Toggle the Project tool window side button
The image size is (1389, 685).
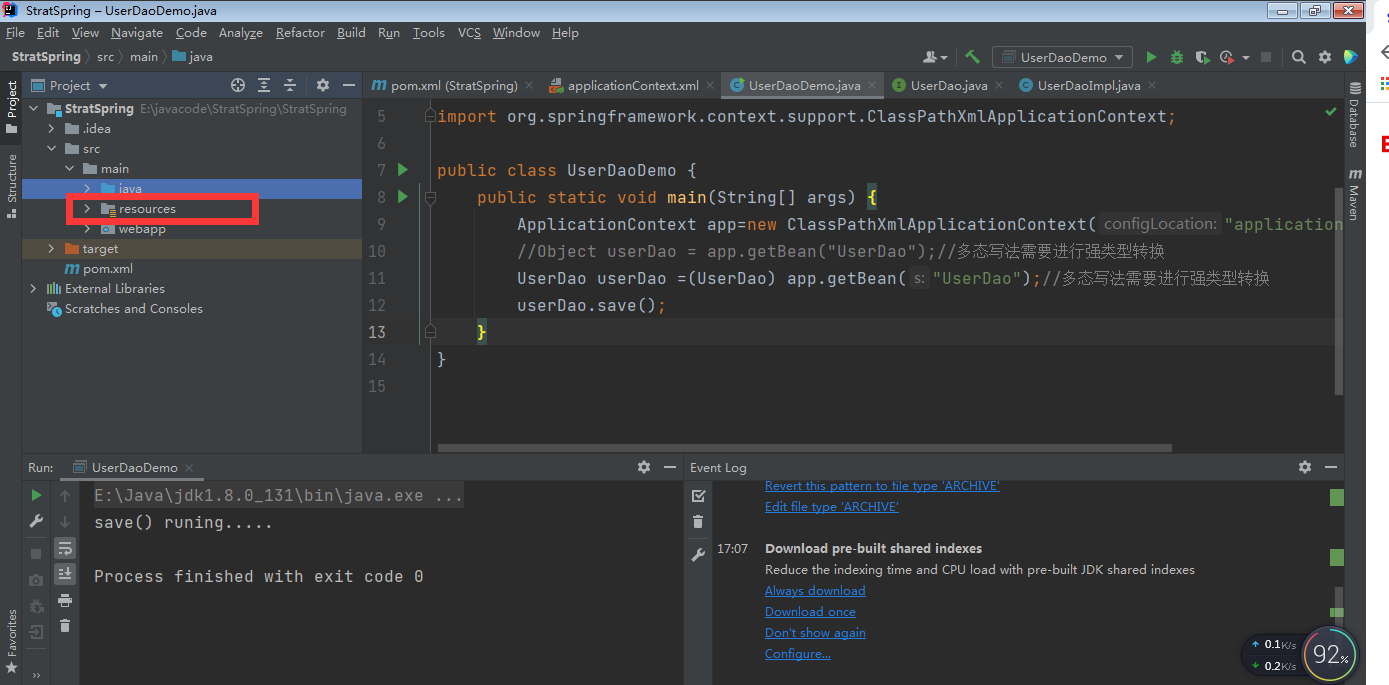11,107
